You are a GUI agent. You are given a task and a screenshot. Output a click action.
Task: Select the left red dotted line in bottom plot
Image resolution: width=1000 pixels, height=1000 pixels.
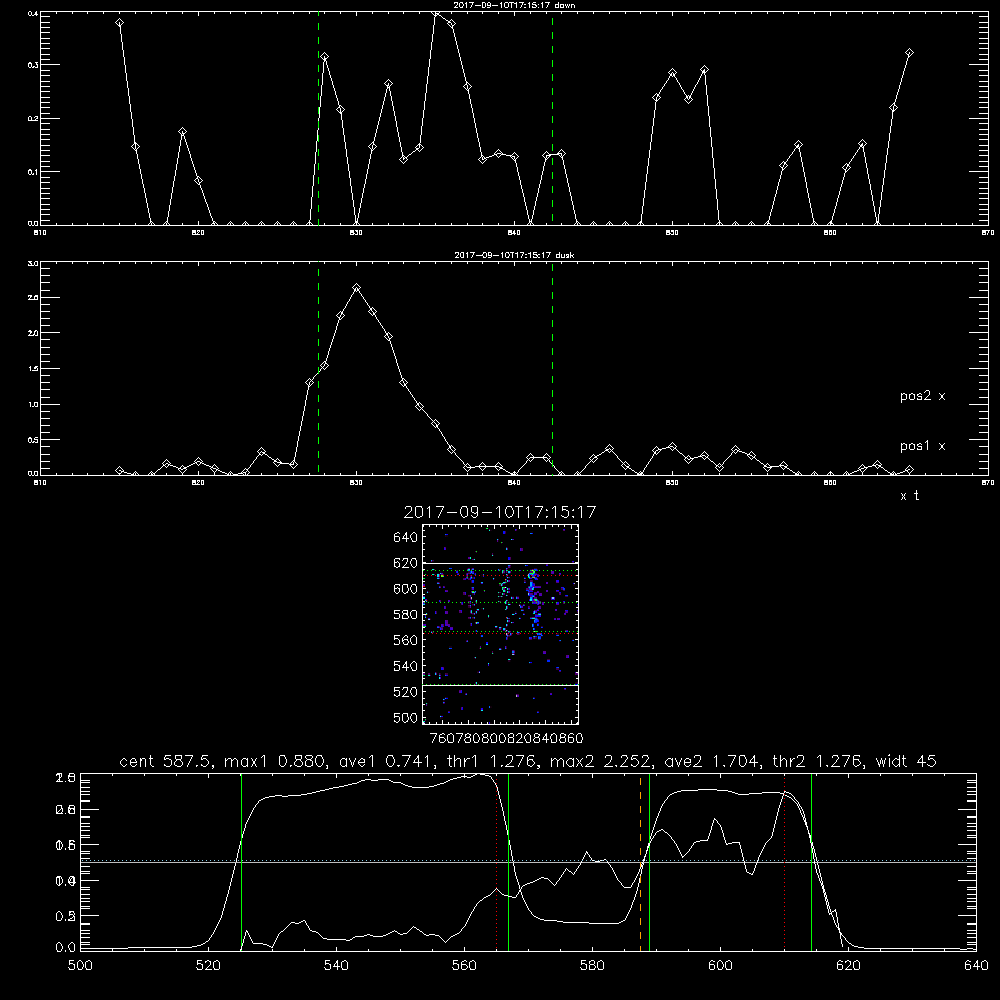497,861
